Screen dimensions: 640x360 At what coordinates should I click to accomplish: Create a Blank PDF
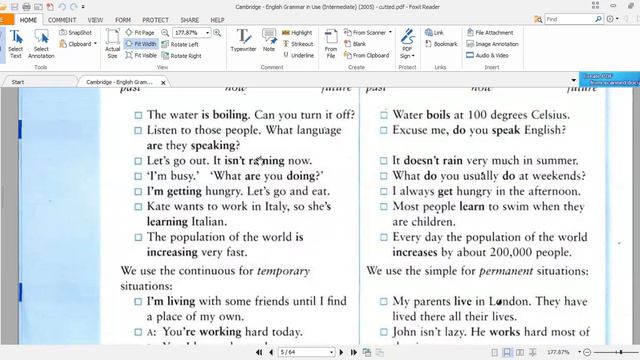pos(355,44)
